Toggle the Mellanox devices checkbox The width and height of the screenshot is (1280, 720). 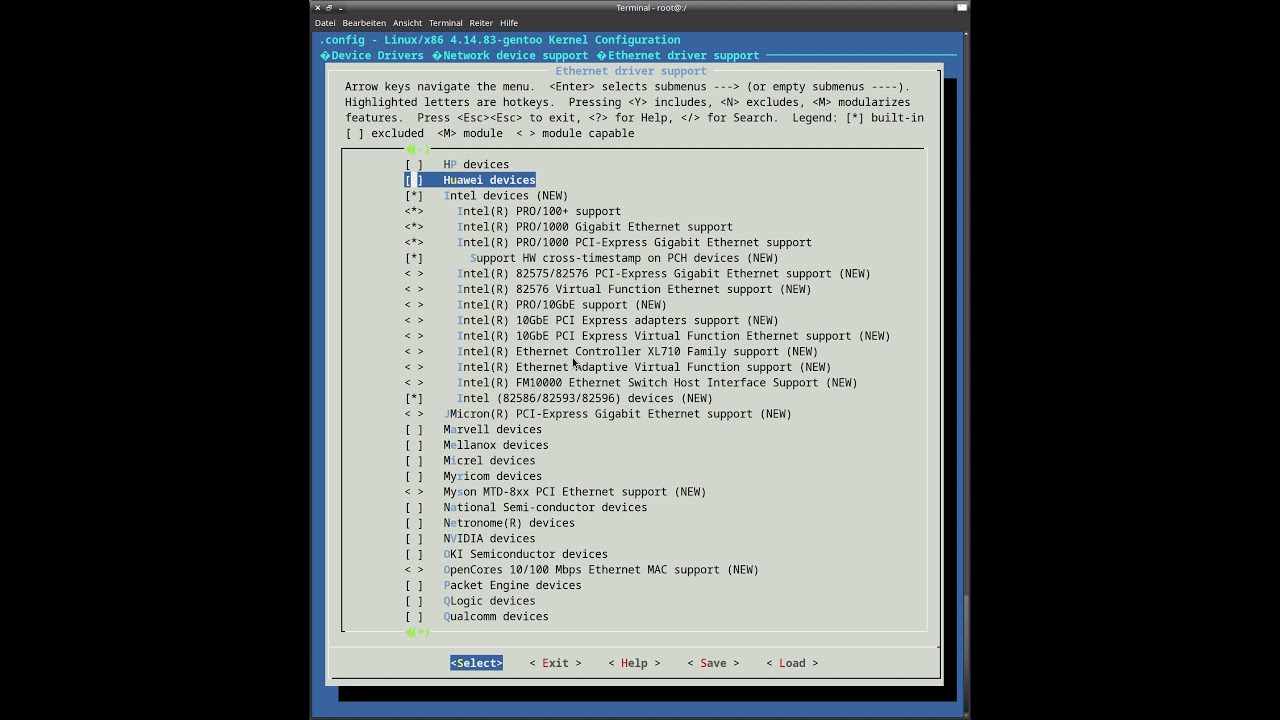click(414, 445)
